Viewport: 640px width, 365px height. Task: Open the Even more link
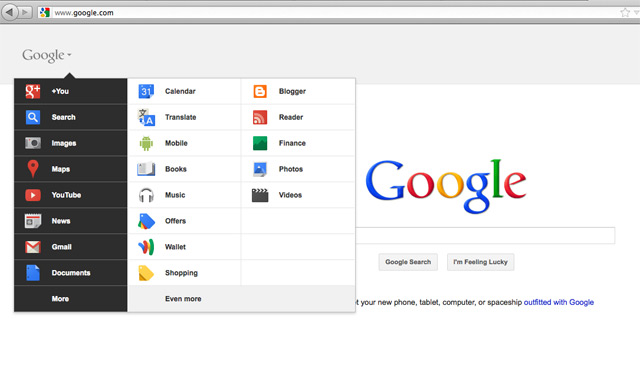point(183,299)
